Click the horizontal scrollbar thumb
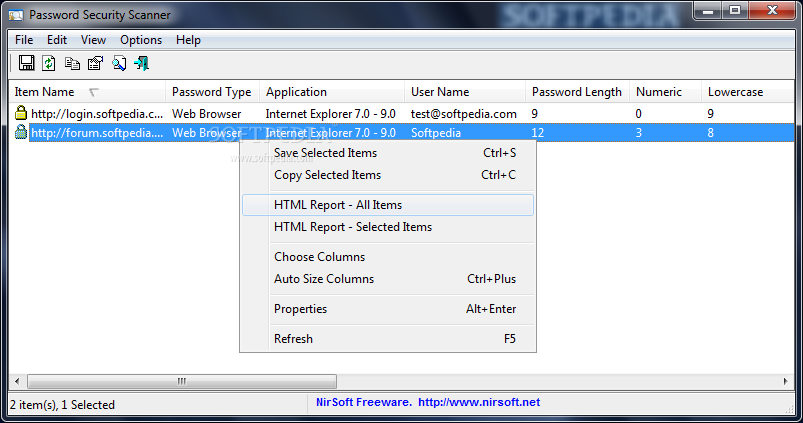803x423 pixels. click(182, 381)
